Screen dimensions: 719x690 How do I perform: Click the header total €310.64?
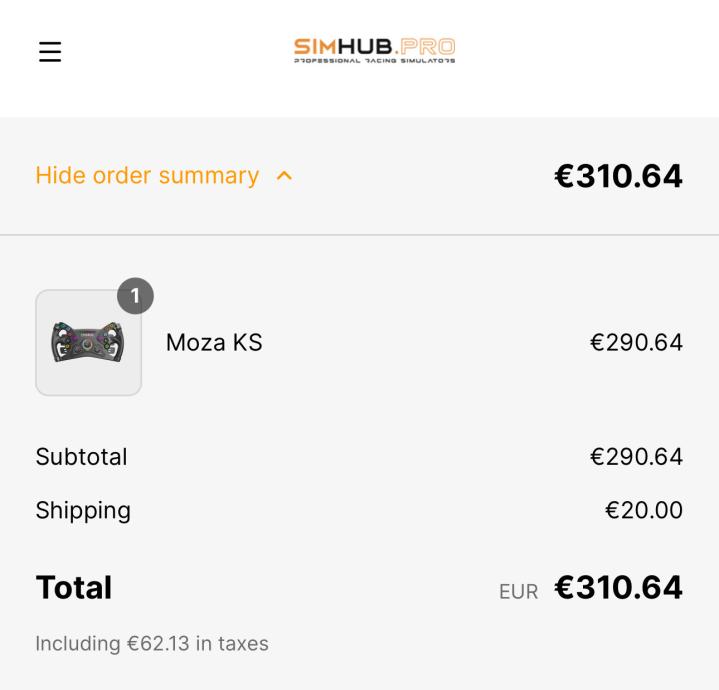618,176
